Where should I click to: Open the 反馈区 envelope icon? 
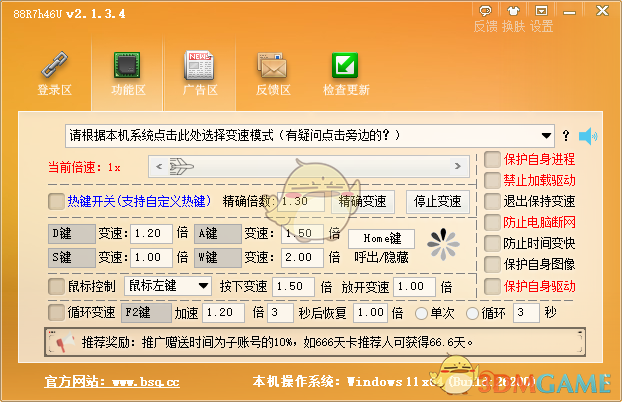(272, 65)
